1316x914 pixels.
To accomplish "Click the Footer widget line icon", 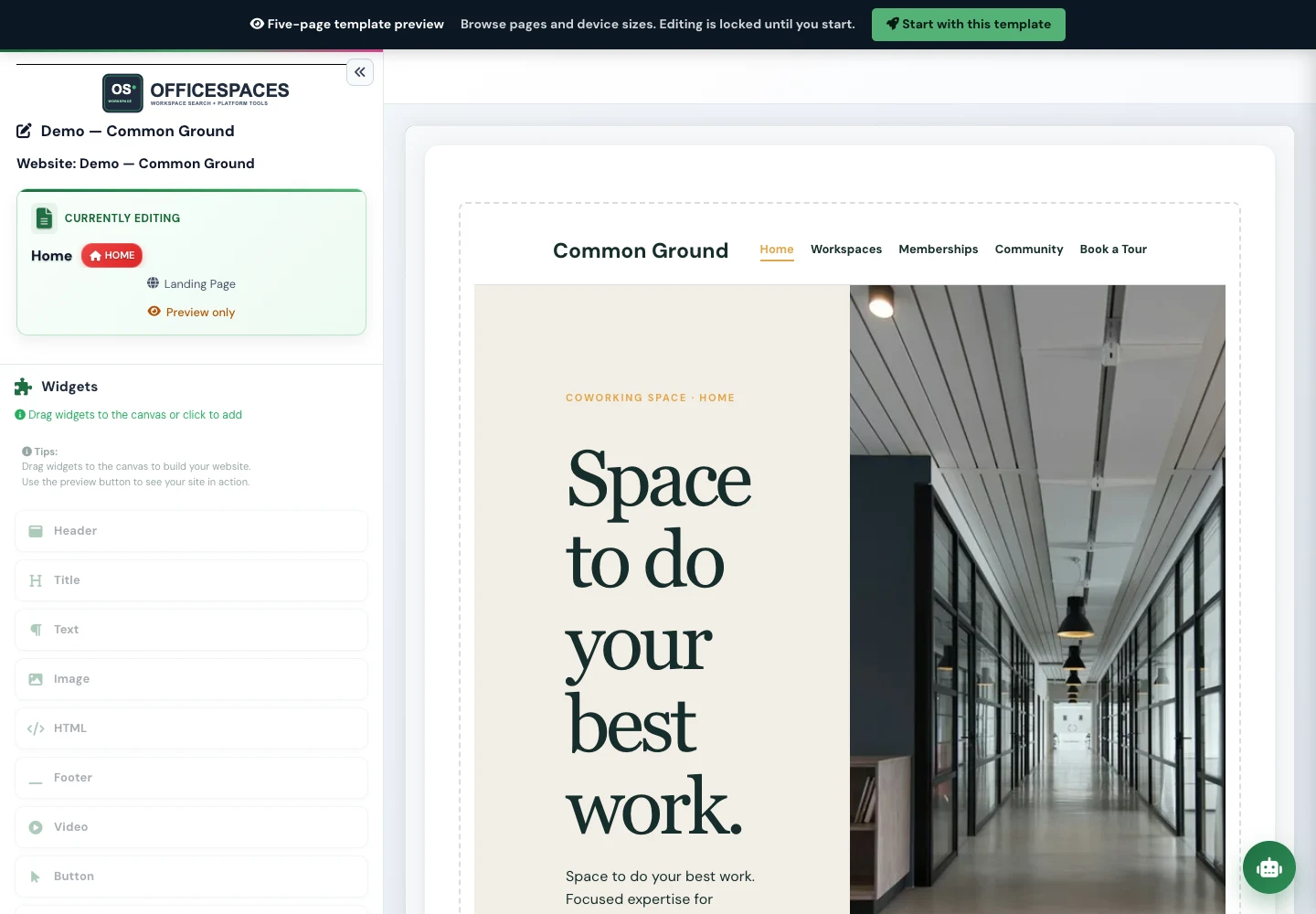I will pos(36,782).
